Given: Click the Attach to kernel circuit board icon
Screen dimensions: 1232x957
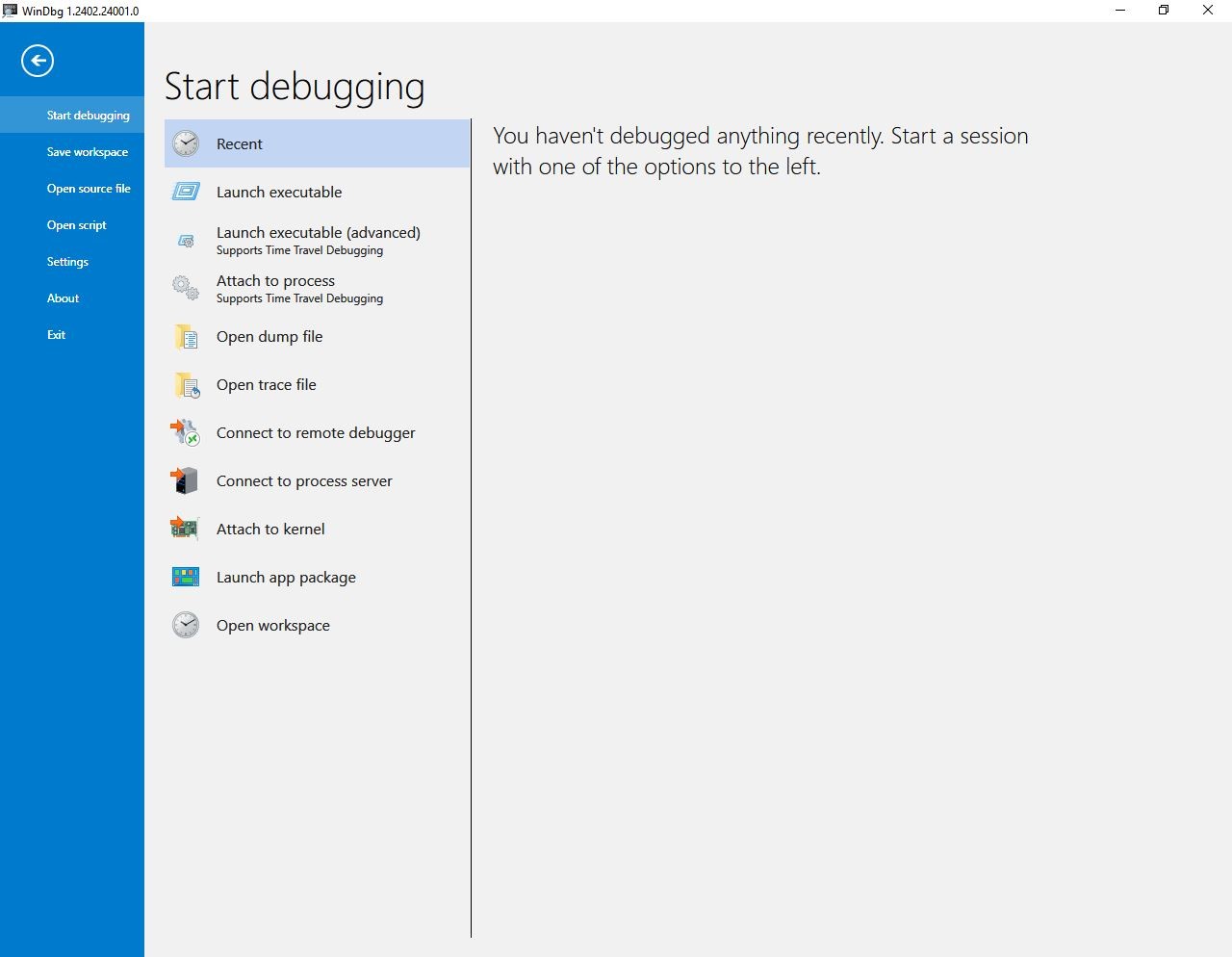Looking at the screenshot, I should (184, 529).
